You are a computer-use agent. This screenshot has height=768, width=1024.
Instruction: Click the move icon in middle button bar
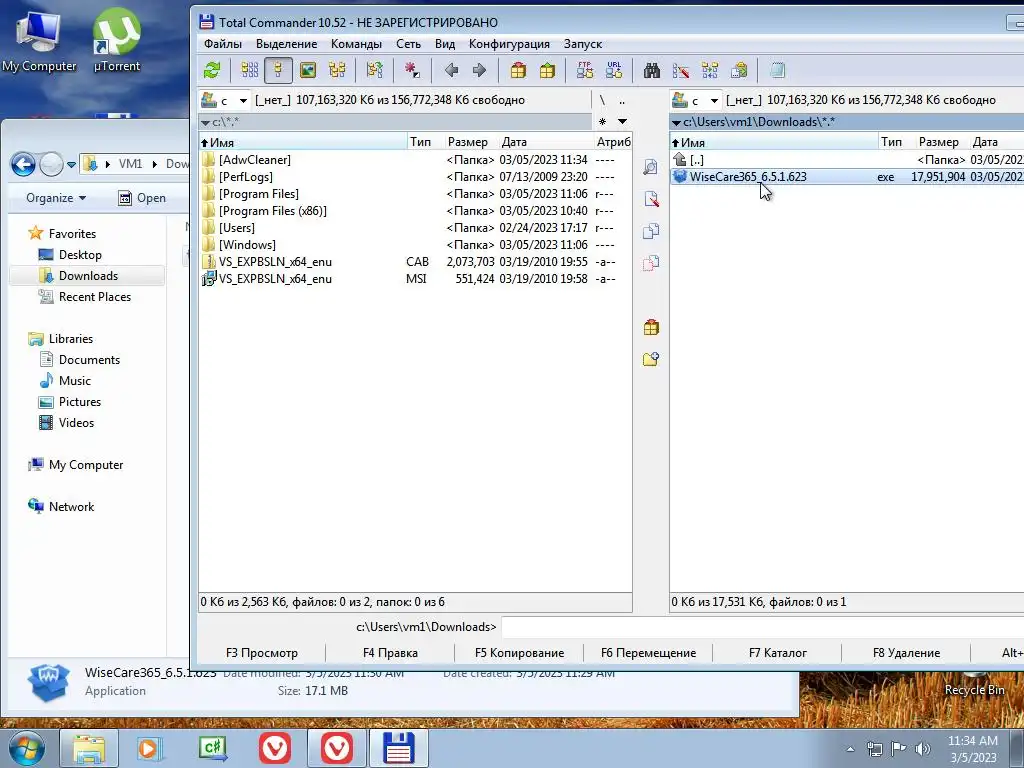pyautogui.click(x=651, y=263)
